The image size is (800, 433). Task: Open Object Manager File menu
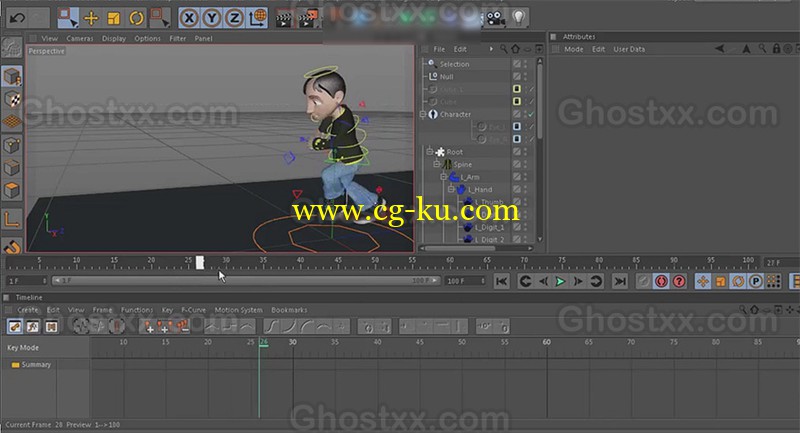coord(439,49)
